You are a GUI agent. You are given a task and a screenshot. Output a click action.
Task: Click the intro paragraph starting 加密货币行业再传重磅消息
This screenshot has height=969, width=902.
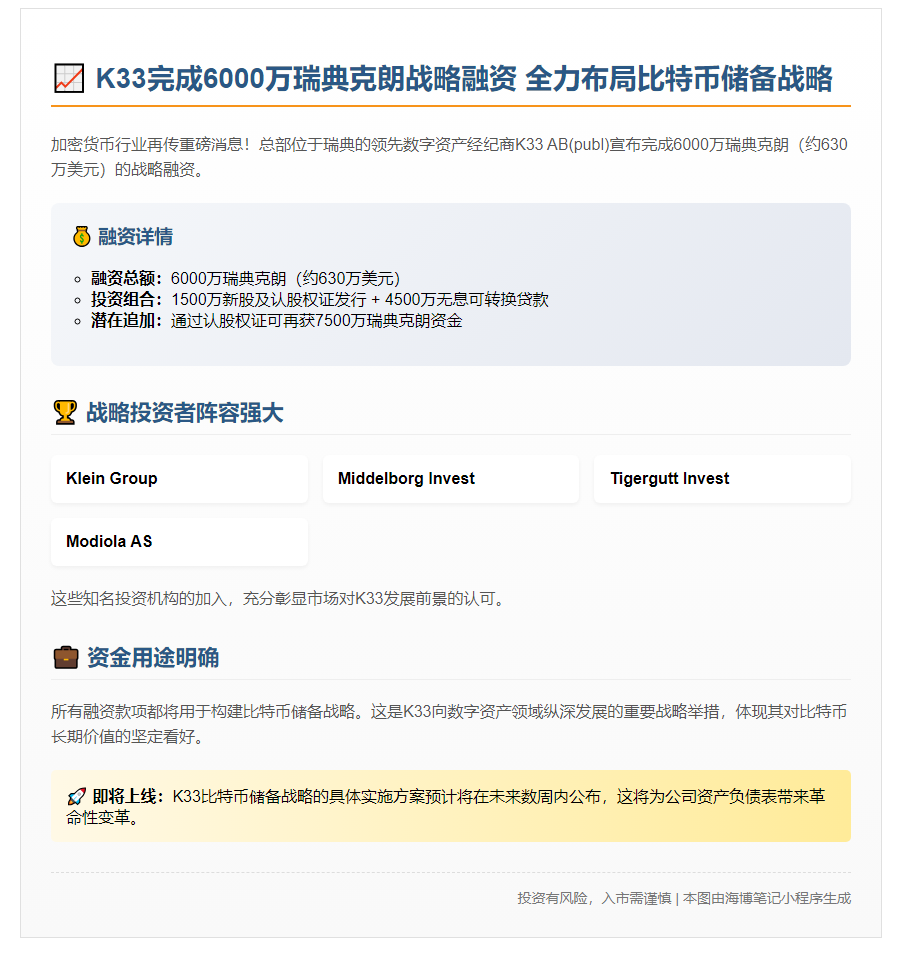449,157
